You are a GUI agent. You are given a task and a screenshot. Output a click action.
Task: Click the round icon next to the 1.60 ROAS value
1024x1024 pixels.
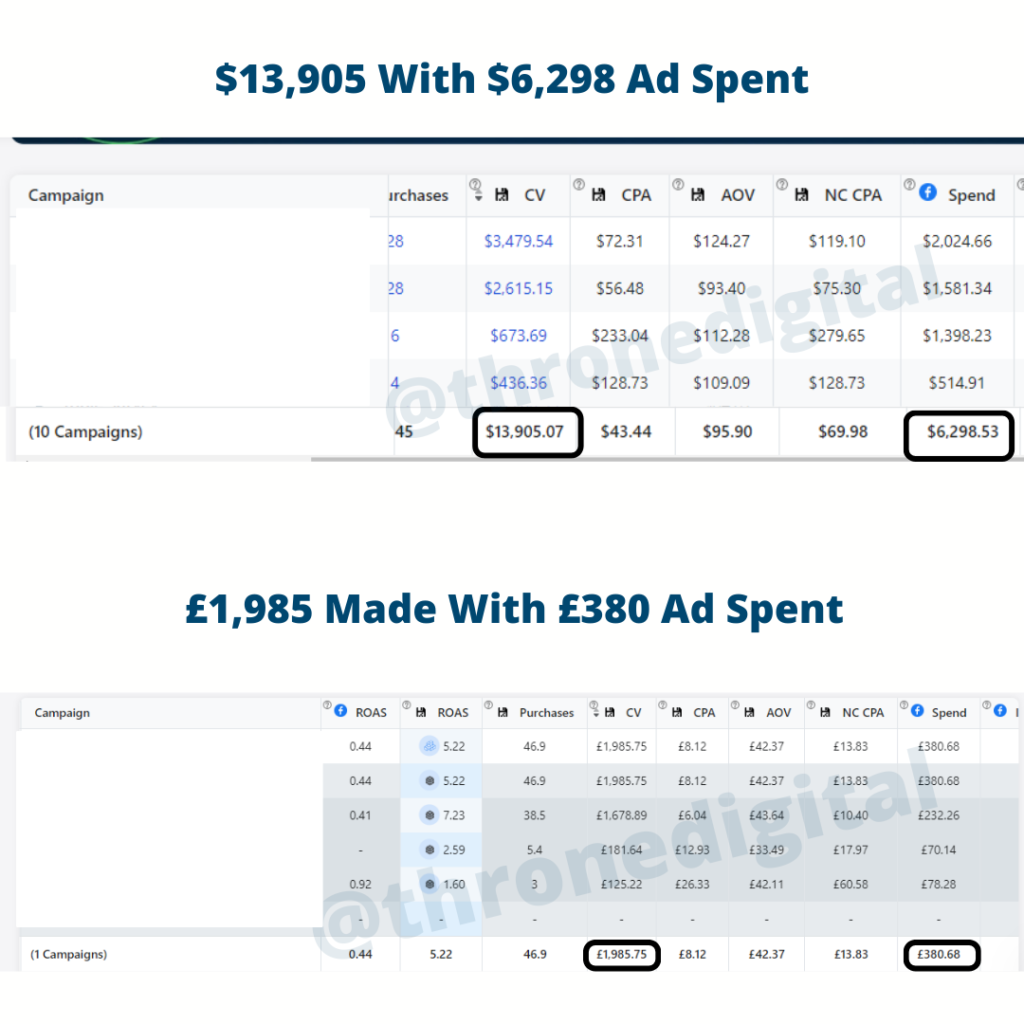tap(429, 884)
